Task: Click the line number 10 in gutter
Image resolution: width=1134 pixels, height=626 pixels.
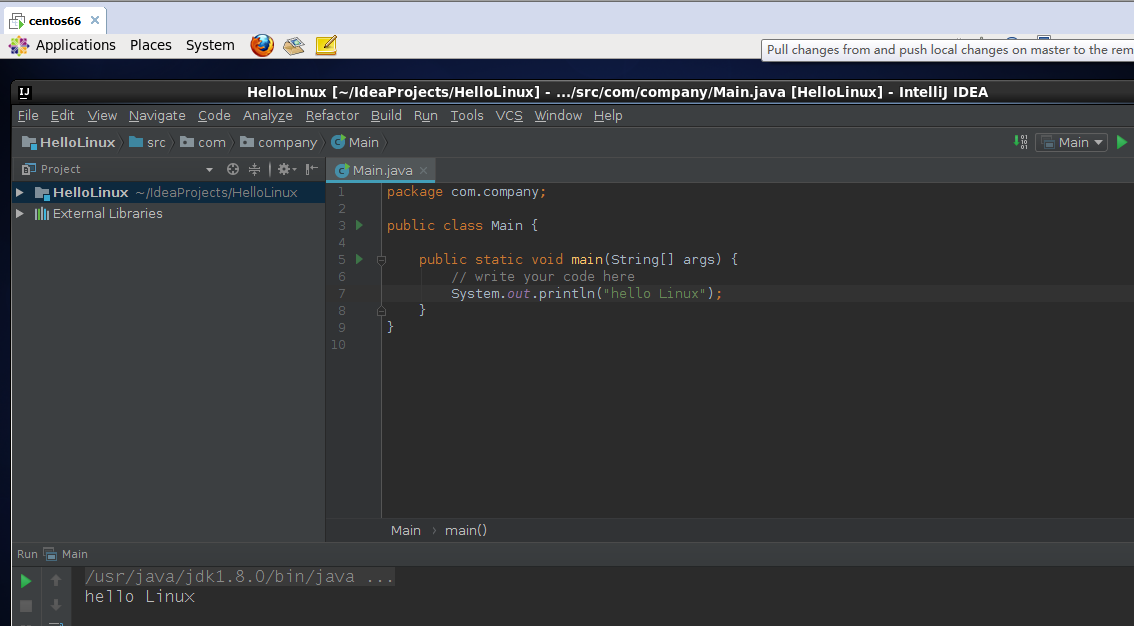Action: (x=338, y=345)
